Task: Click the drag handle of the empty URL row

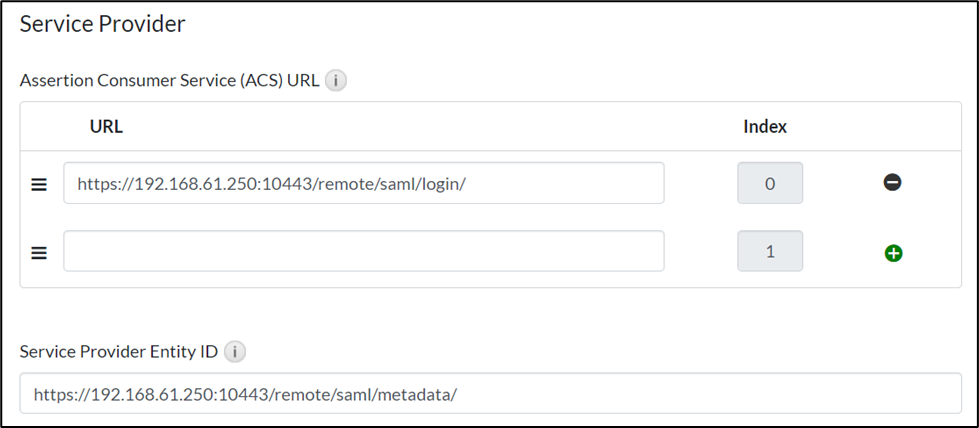Action: click(39, 252)
